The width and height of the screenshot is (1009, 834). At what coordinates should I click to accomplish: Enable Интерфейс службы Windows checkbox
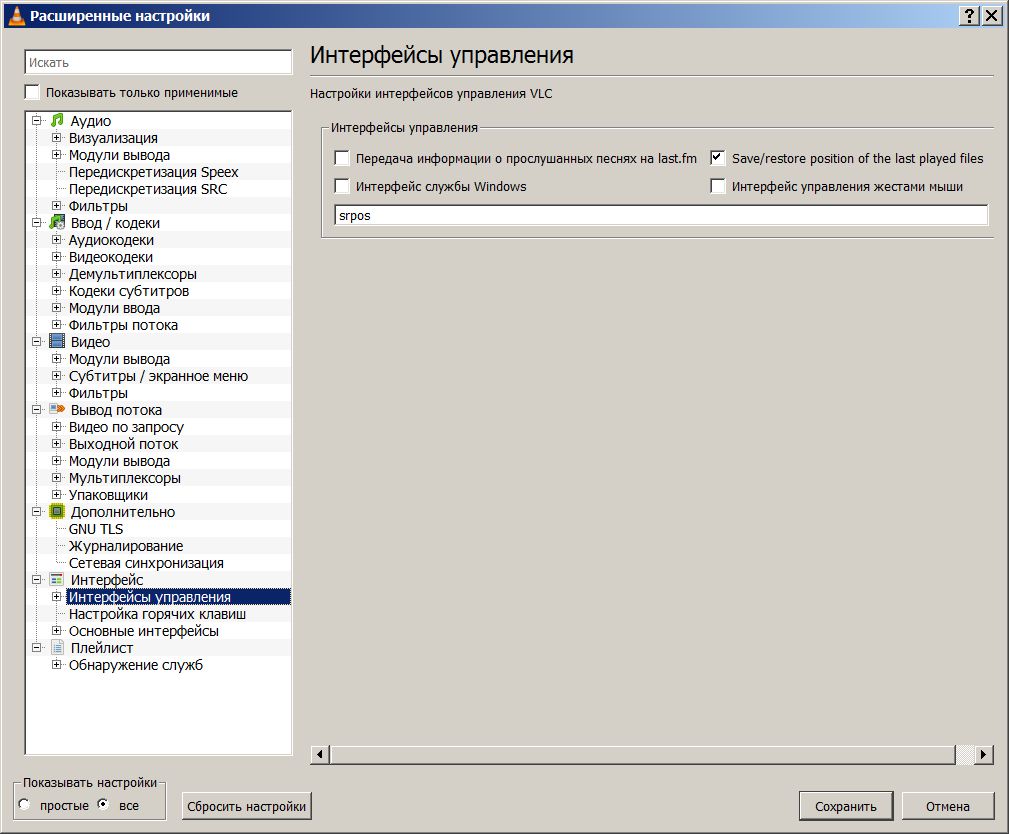click(x=342, y=187)
